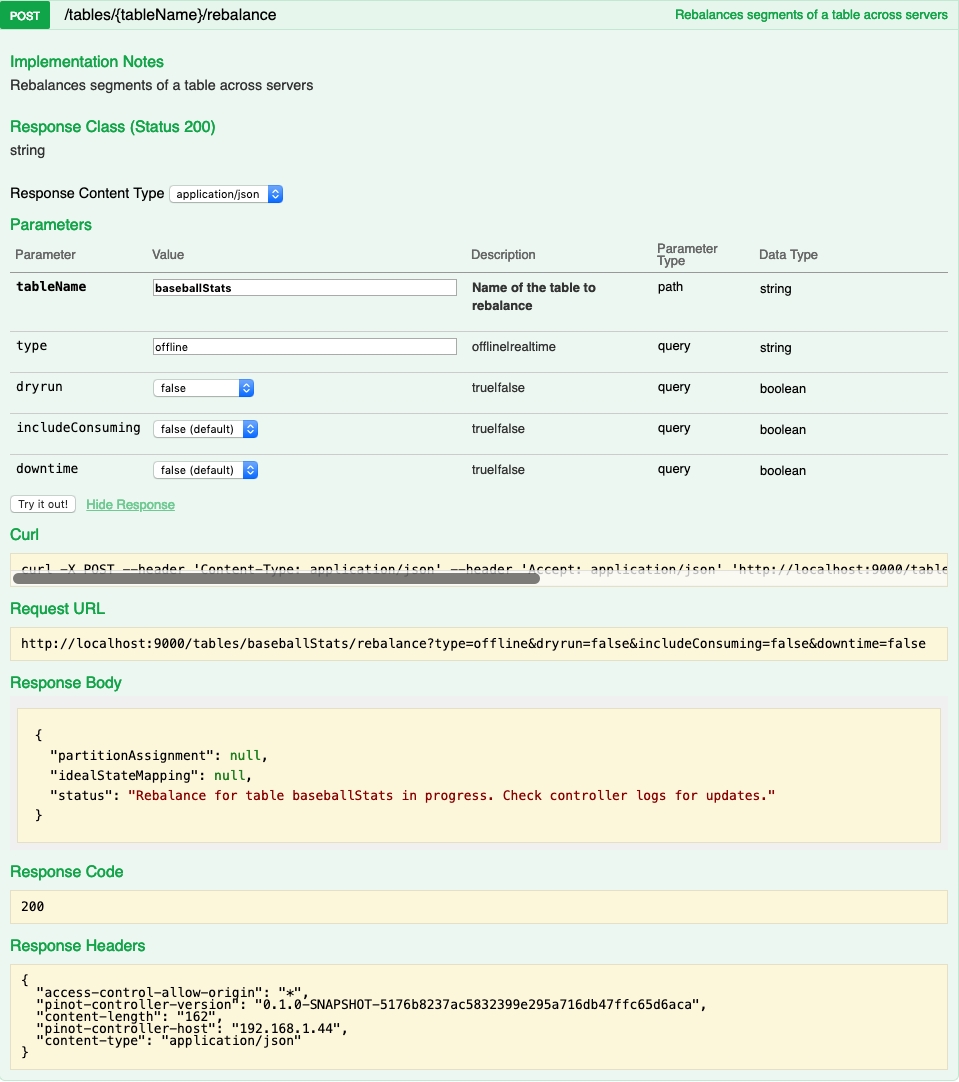959x1082 pixels.
Task: Open the dryrun value dropdown
Action: [x=203, y=388]
